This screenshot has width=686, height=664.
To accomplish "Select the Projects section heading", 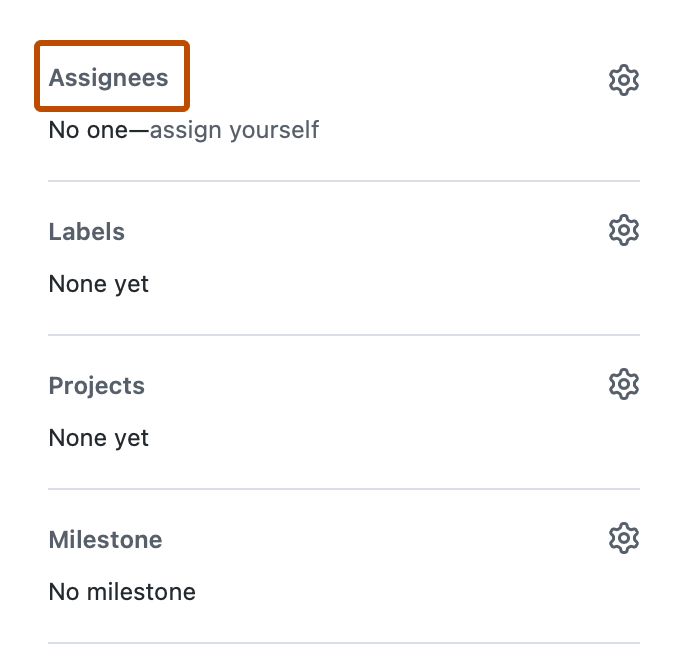I will click(97, 386).
